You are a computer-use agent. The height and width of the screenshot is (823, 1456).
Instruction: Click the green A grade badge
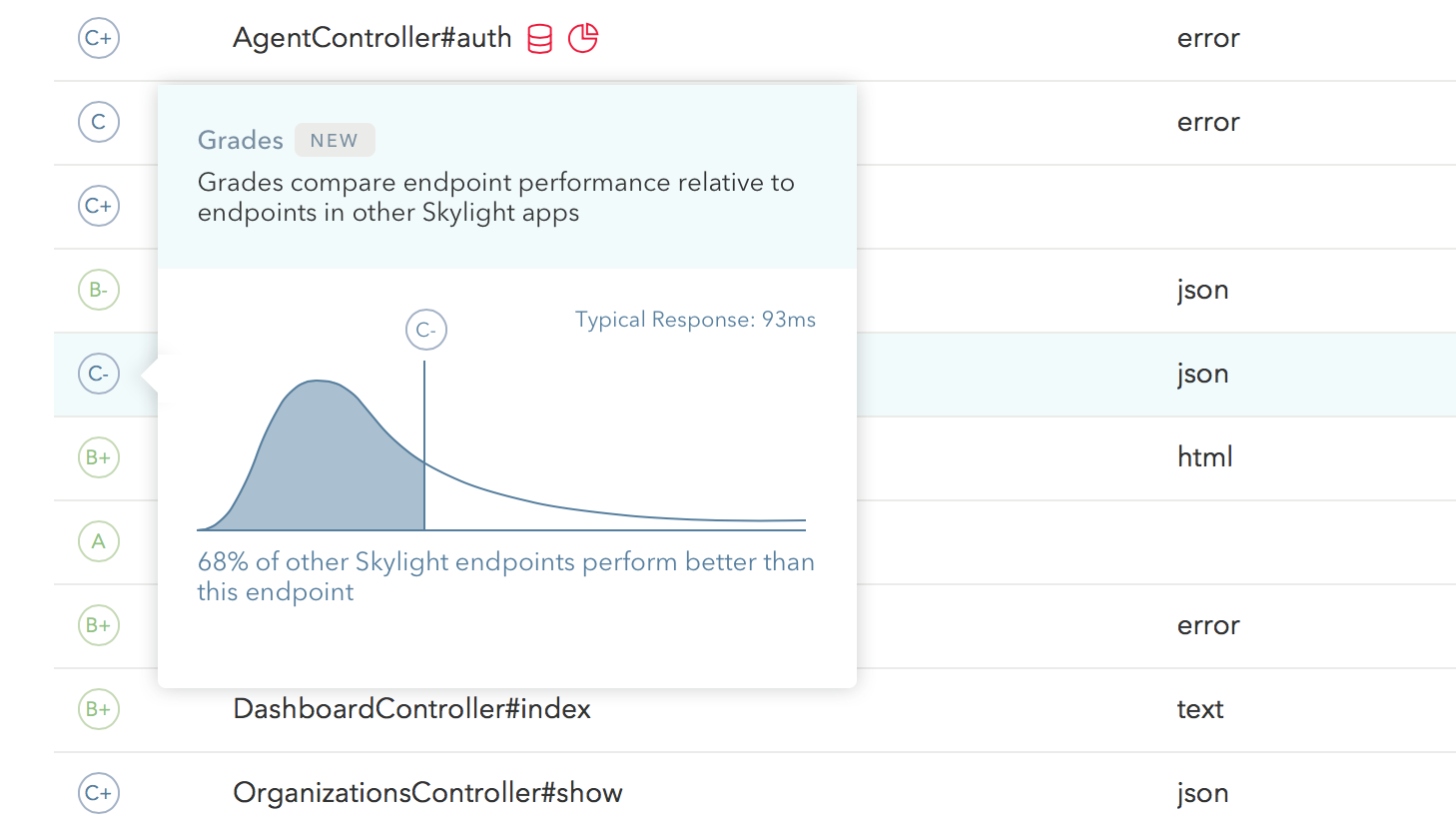click(x=99, y=541)
